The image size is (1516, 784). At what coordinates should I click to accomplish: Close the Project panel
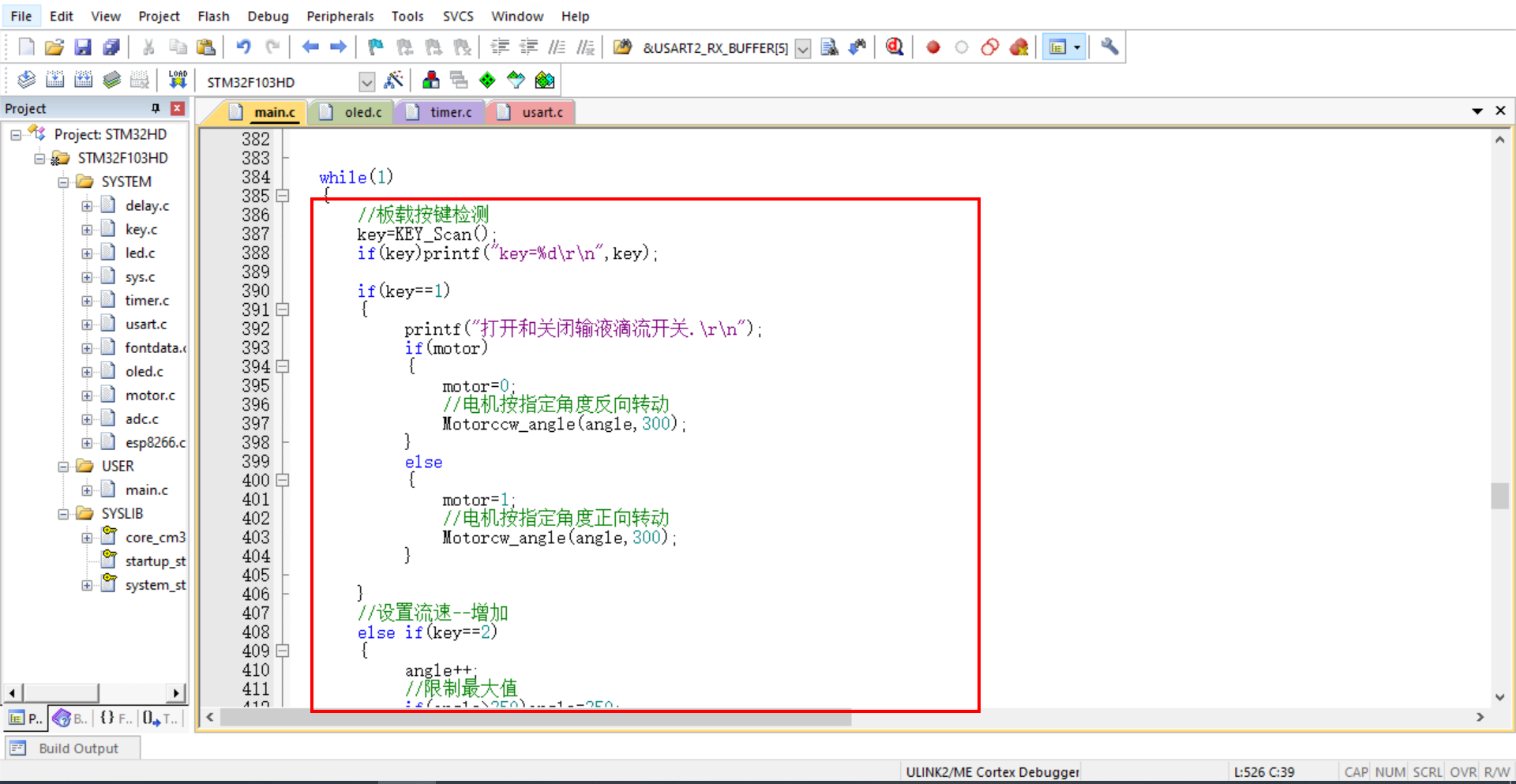(x=178, y=108)
